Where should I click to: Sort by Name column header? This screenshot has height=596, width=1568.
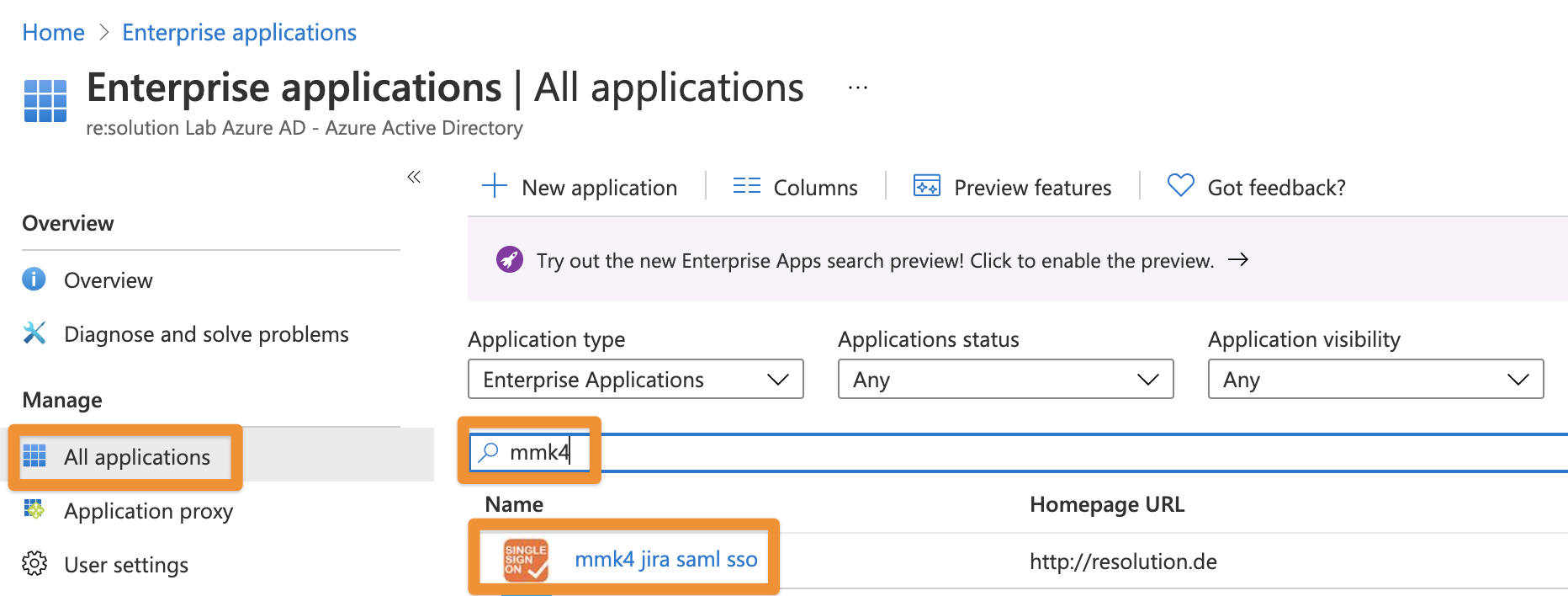pyautogui.click(x=514, y=504)
